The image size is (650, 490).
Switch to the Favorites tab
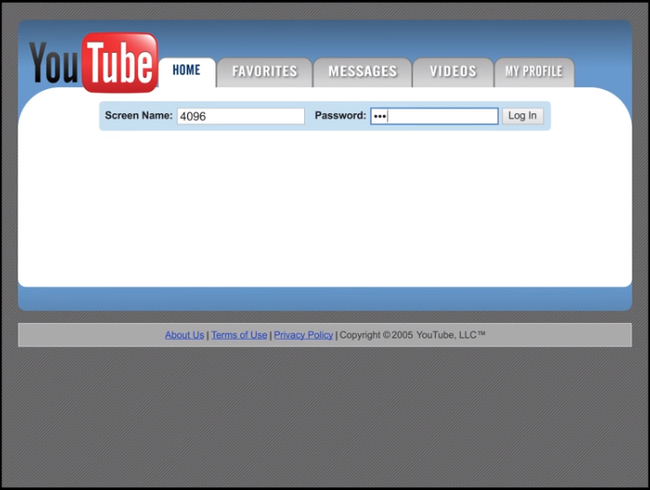pyautogui.click(x=264, y=72)
